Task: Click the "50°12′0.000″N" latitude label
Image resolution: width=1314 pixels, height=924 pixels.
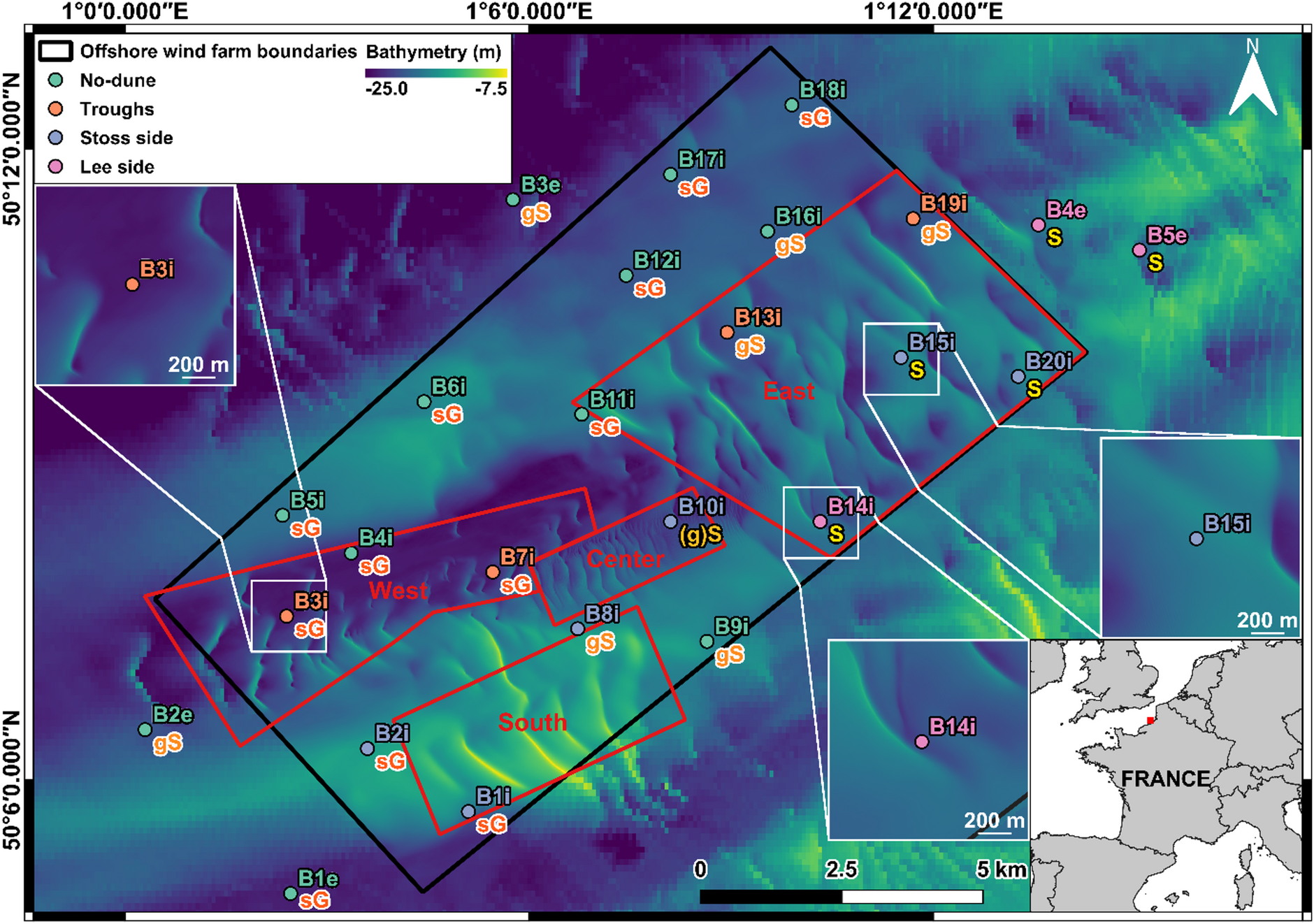Action: tap(12, 149)
